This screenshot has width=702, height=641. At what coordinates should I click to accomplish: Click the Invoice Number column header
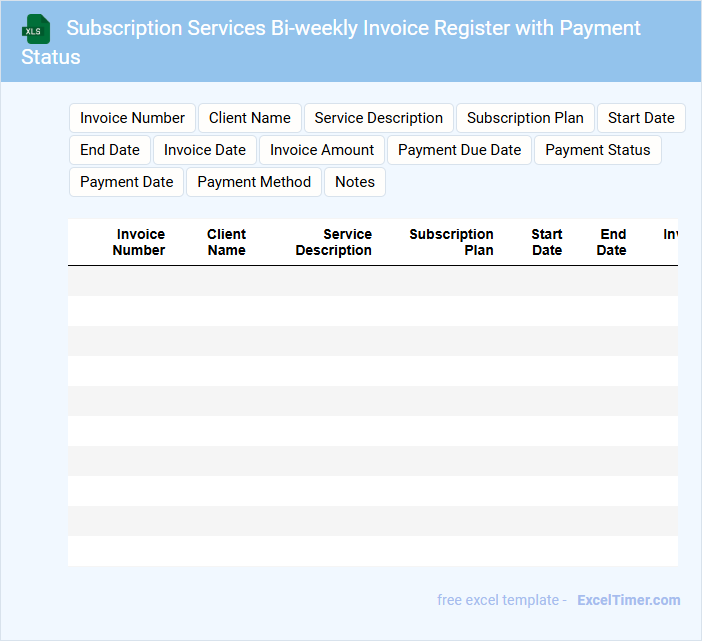(x=140, y=242)
